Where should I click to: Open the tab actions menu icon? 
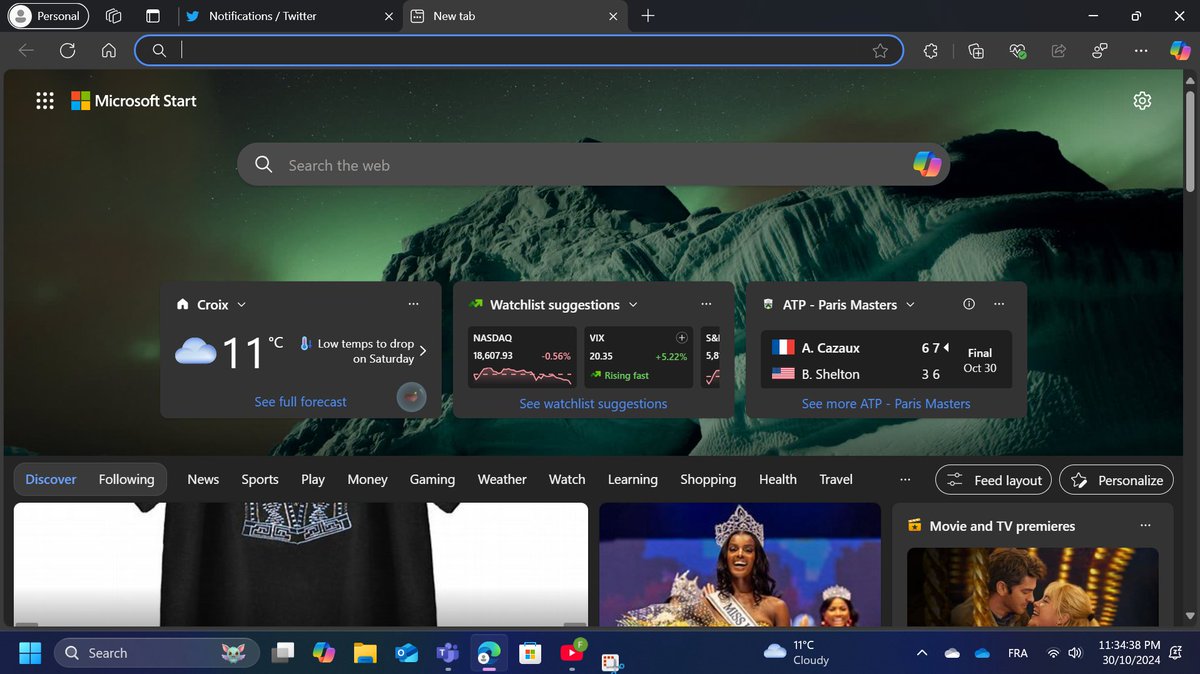click(152, 16)
